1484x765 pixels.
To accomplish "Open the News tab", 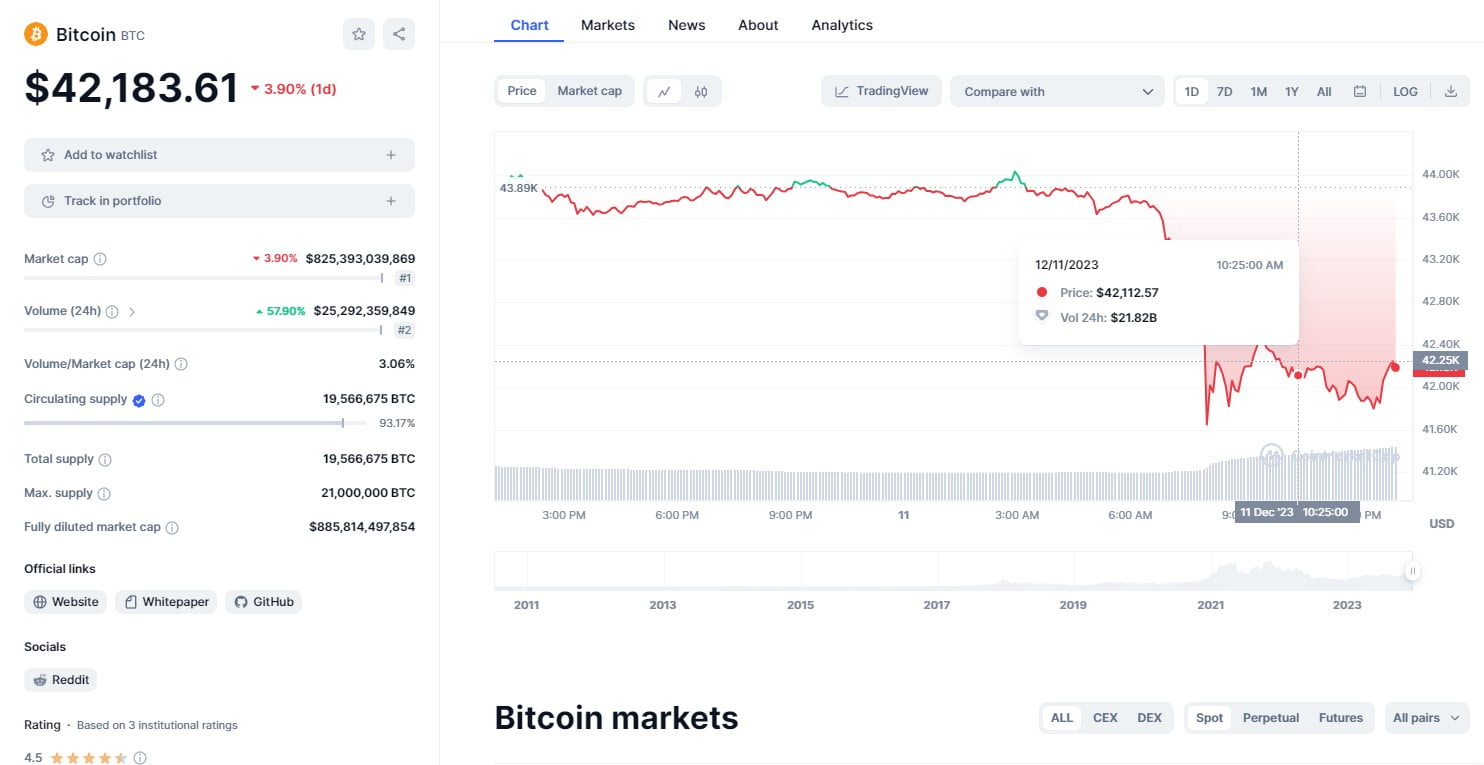I will coord(687,25).
